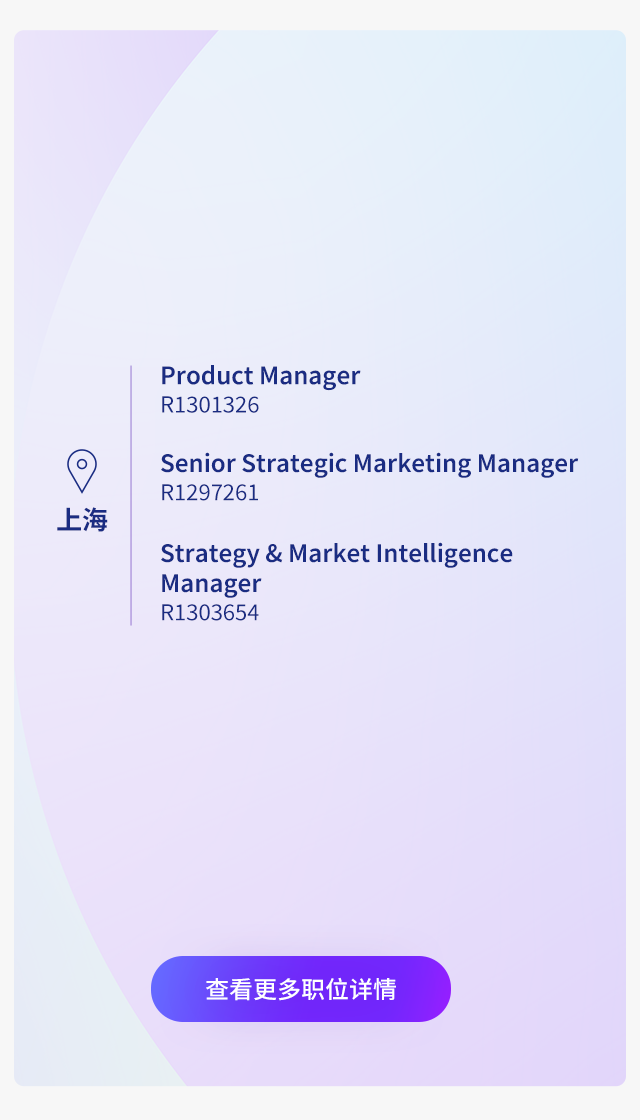Click job ID R1303654
Screen dimensions: 640x1120
point(209,613)
